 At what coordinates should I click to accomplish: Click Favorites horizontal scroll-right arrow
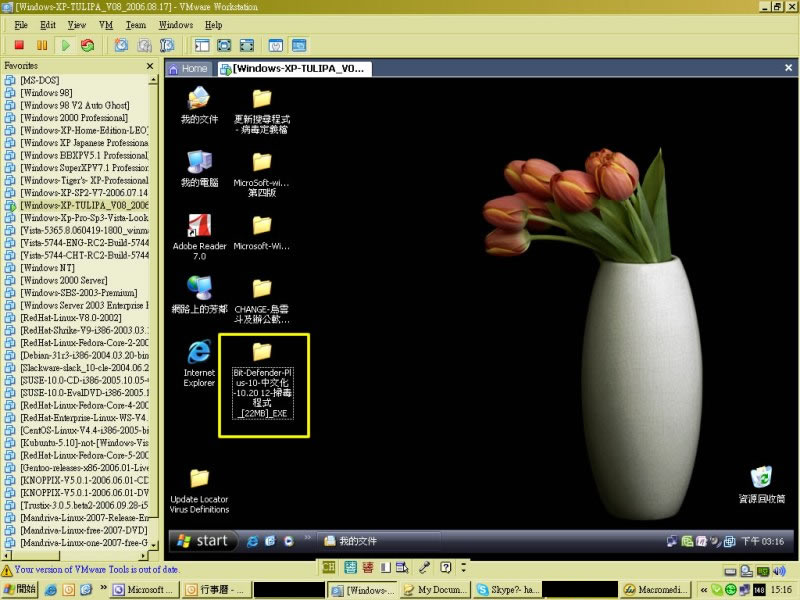click(x=143, y=555)
